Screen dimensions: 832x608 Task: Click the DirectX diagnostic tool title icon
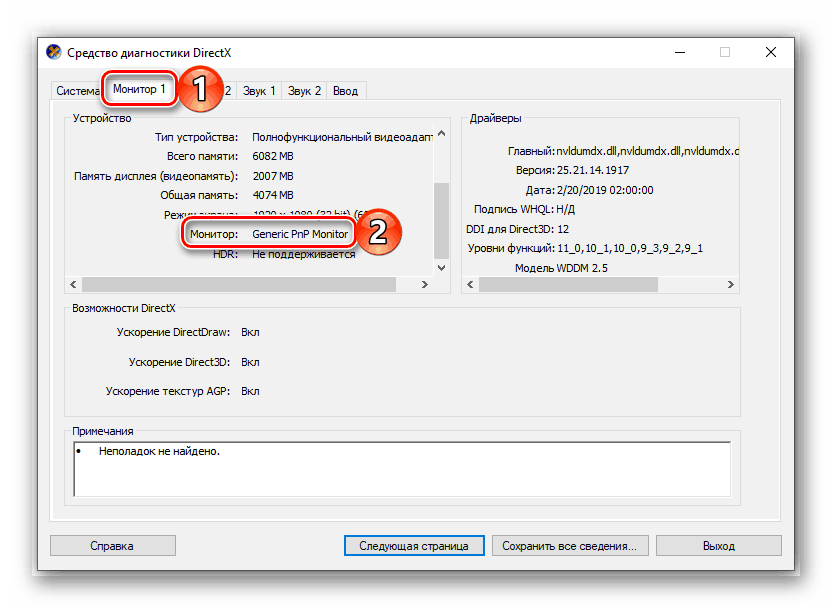[54, 52]
